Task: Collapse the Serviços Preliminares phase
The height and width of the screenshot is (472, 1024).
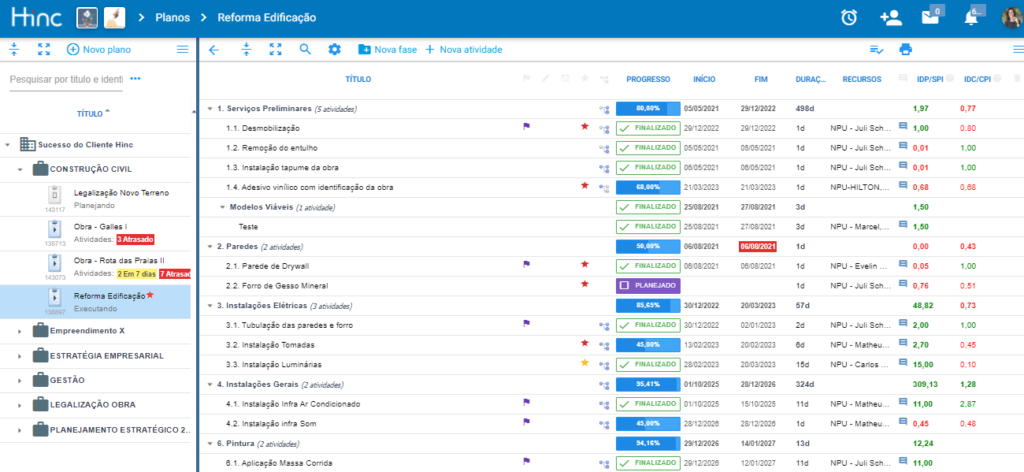Action: (x=210, y=108)
